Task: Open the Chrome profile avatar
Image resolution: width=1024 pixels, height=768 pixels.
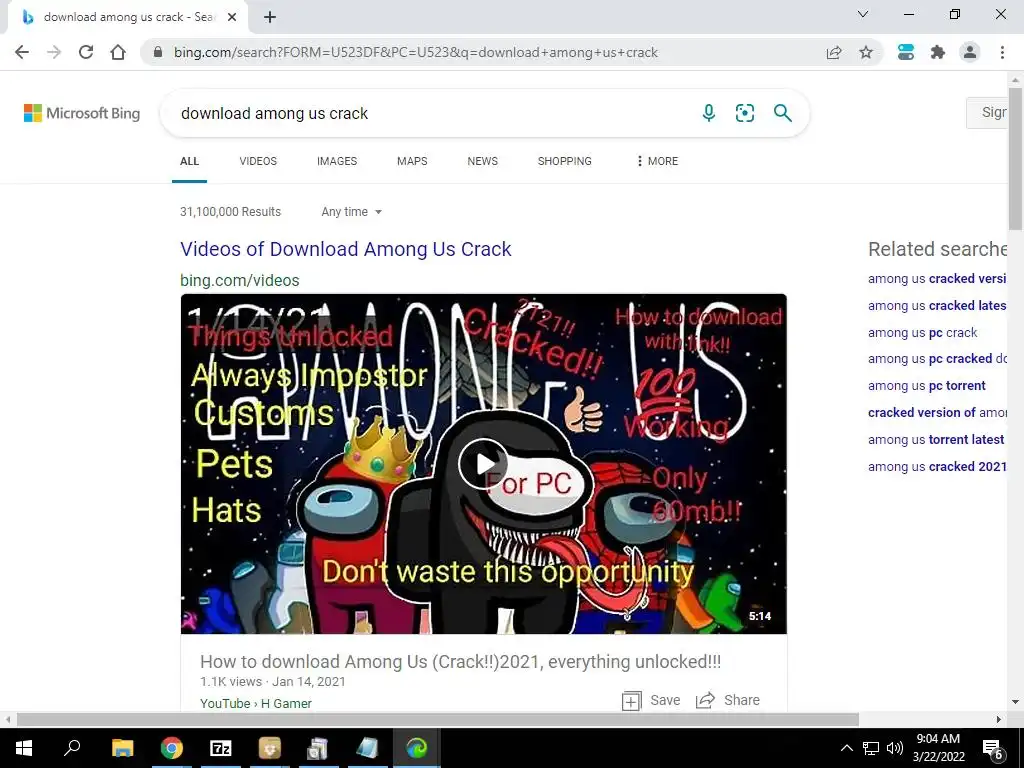Action: (970, 52)
